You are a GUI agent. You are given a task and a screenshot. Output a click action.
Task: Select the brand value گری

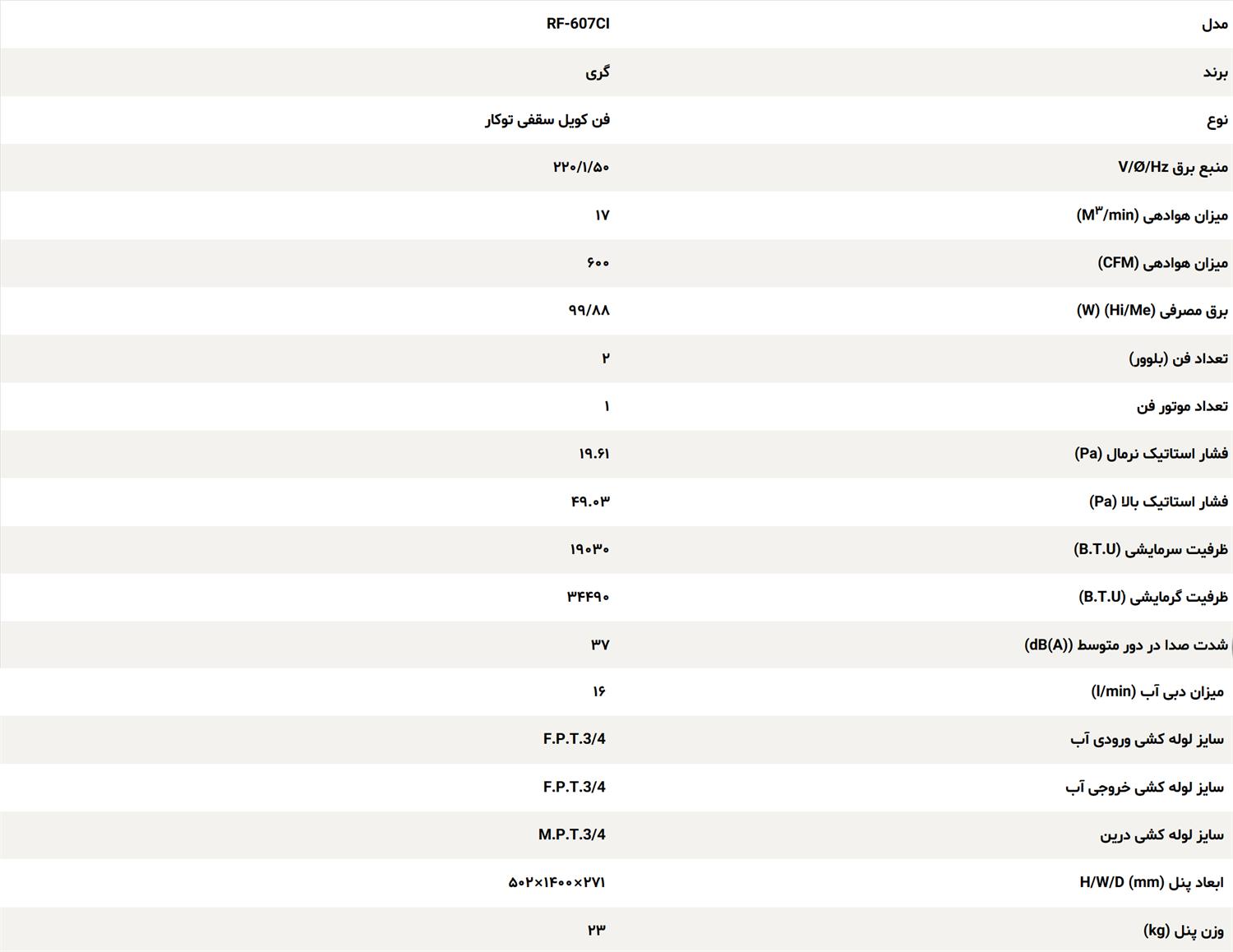598,72
